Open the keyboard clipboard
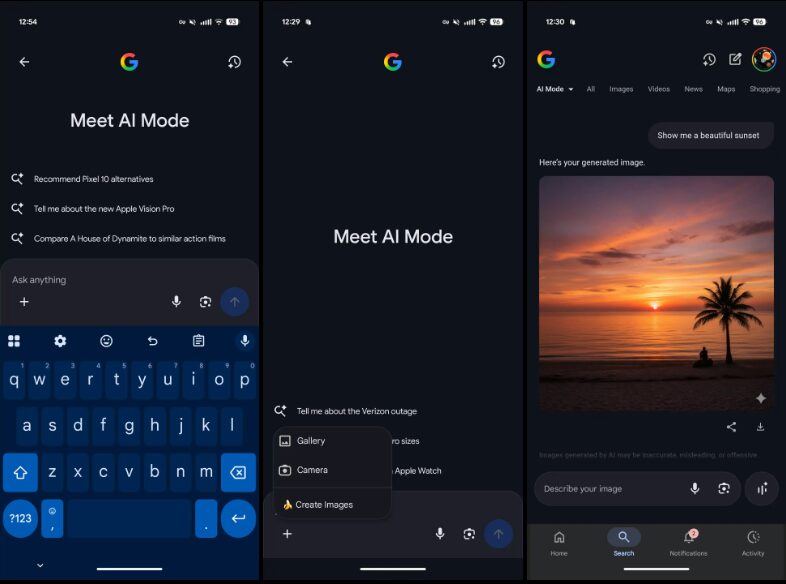The width and height of the screenshot is (786, 584). (x=198, y=341)
